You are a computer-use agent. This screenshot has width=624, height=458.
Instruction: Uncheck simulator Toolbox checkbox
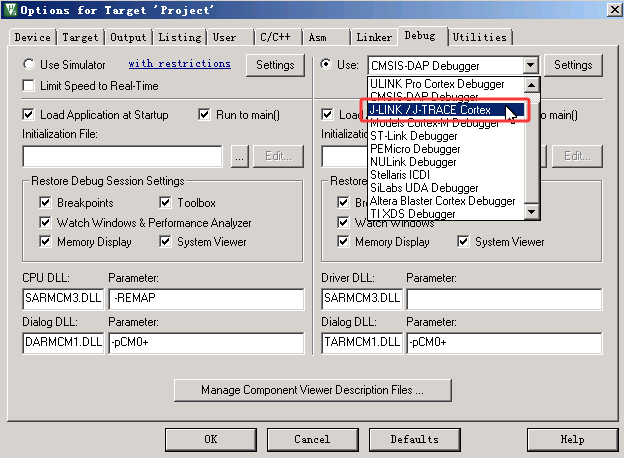pyautogui.click(x=165, y=203)
